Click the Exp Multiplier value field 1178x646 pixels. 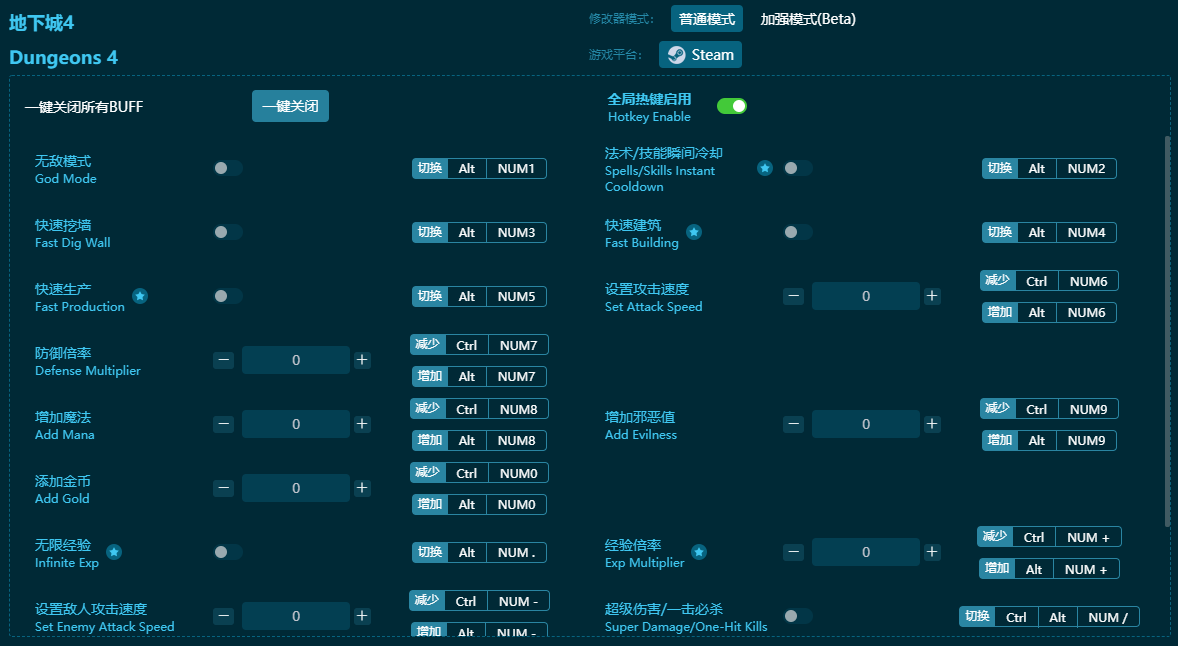click(865, 552)
